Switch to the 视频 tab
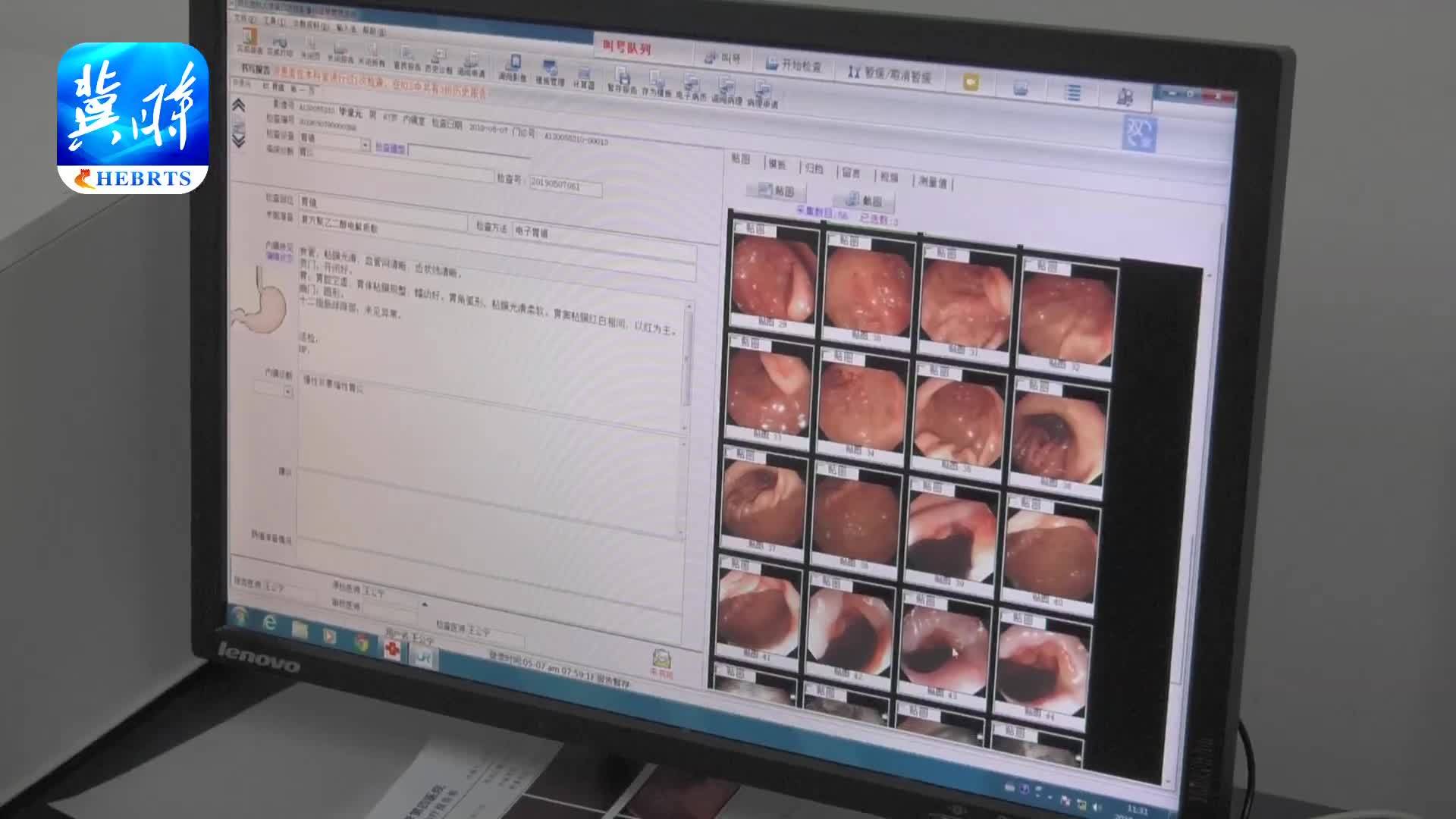The width and height of the screenshot is (1456, 819). pos(889,177)
